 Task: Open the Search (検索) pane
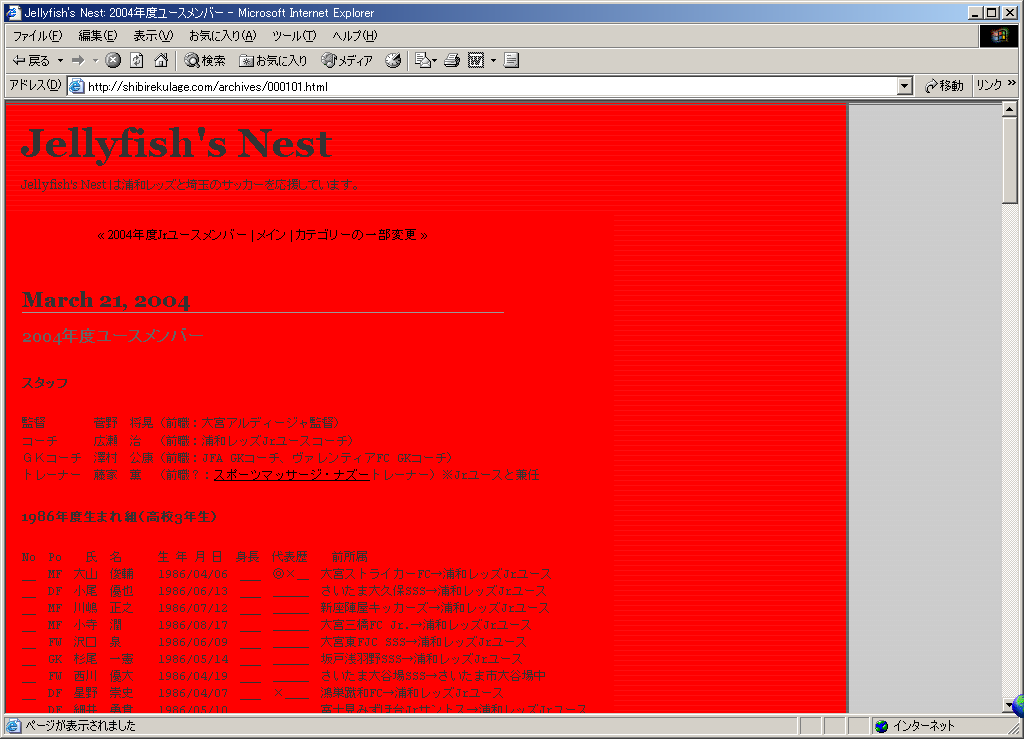click(205, 61)
